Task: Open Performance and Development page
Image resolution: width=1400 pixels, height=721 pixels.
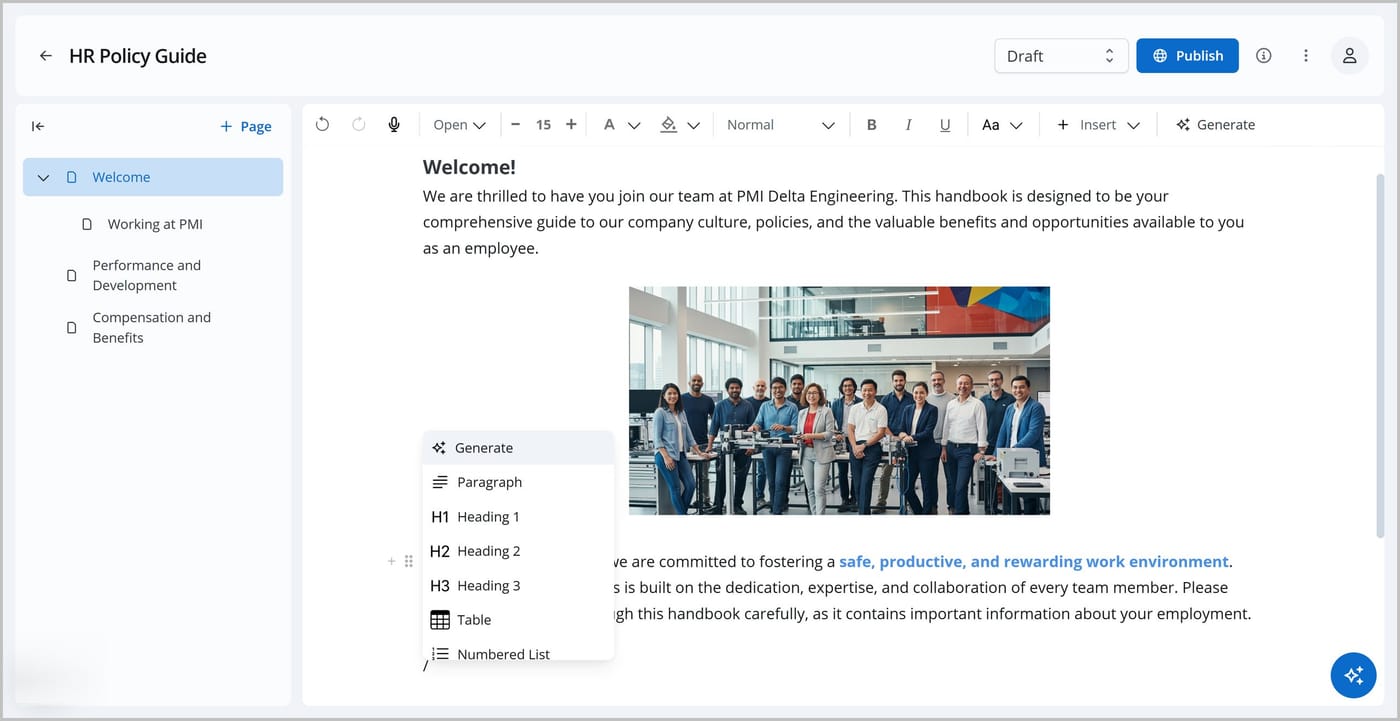Action: click(147, 275)
